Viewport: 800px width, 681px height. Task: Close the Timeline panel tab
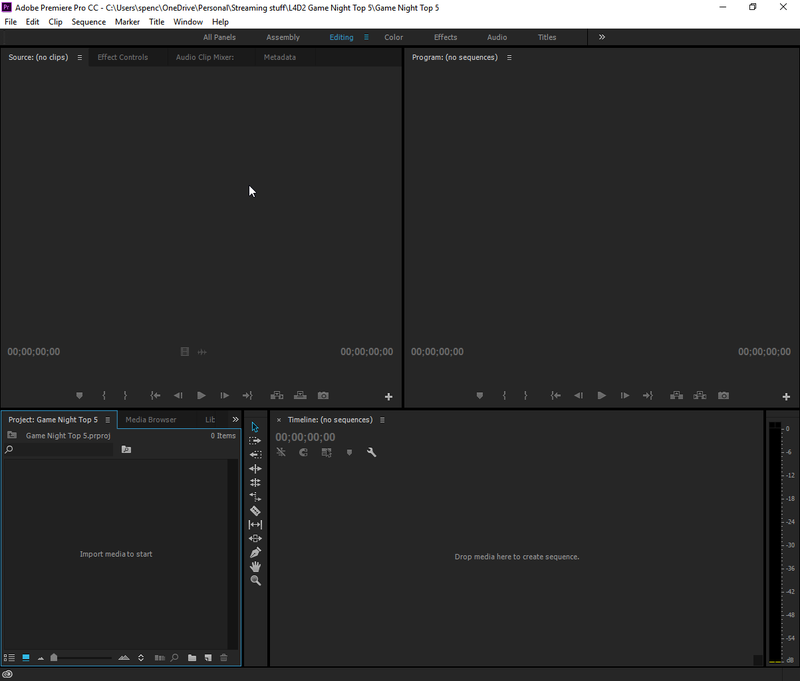279,420
